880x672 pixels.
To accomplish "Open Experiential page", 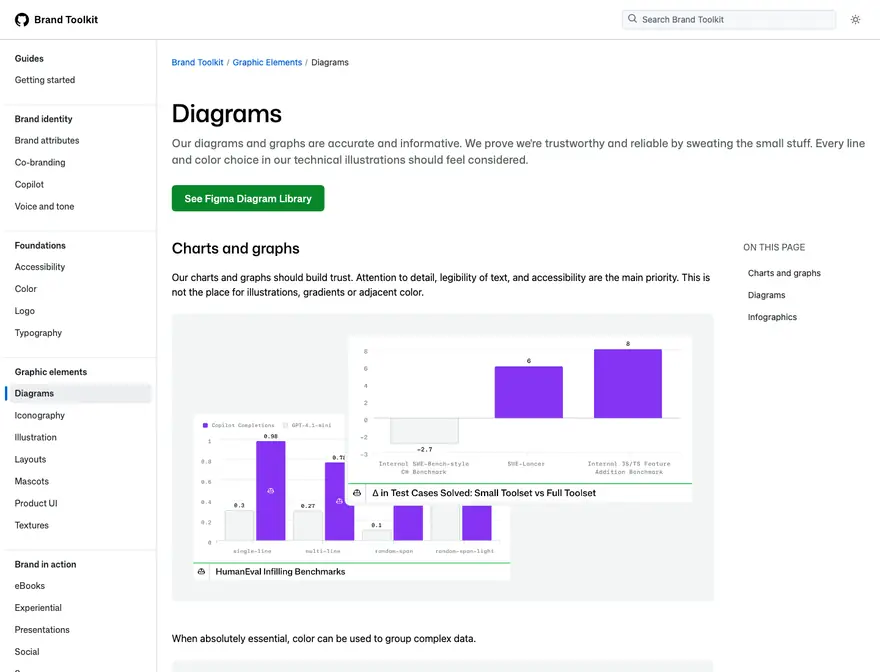I will pyautogui.click(x=38, y=607).
